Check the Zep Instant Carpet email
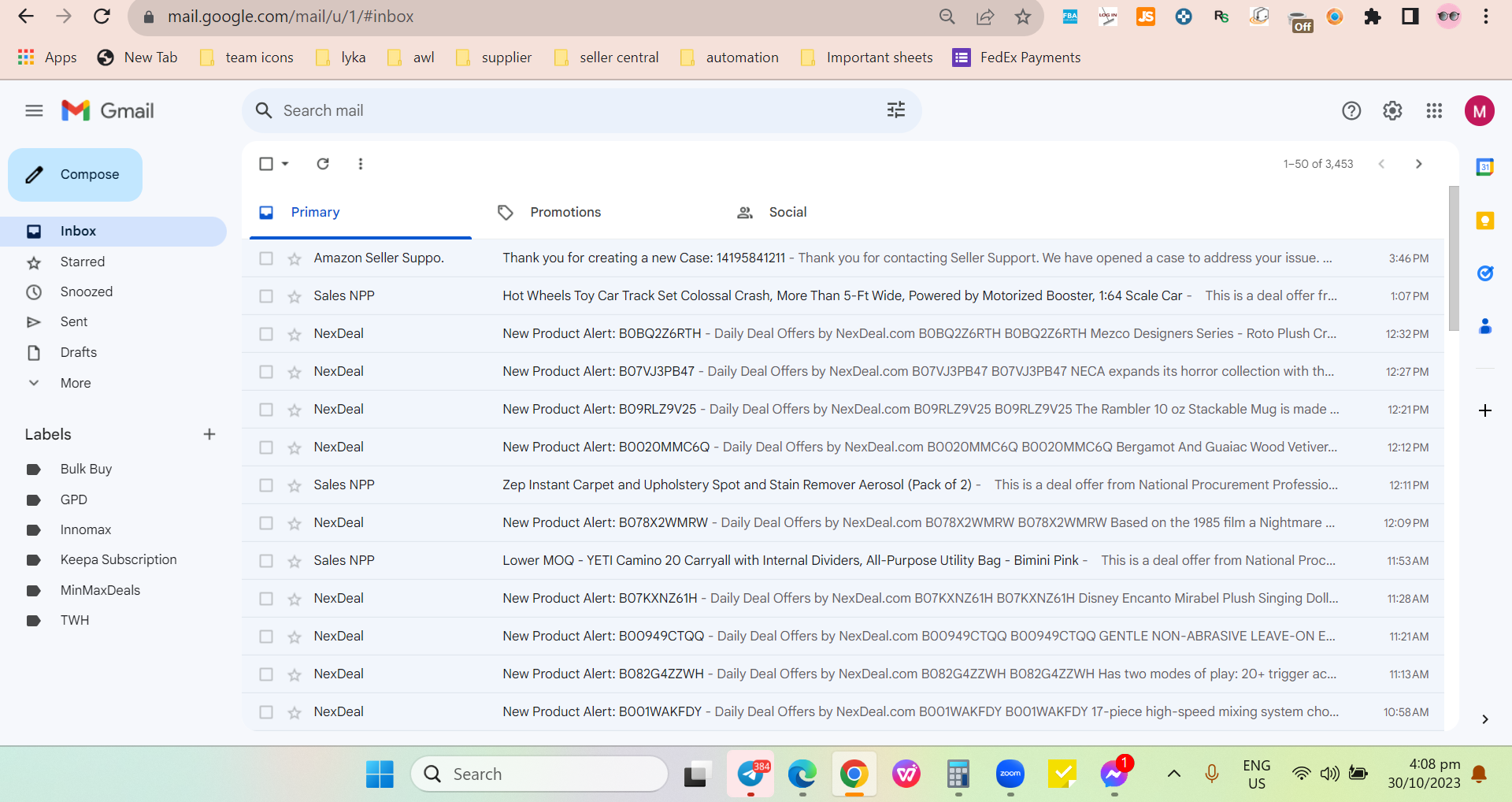Screen dimensions: 1512x802 (266, 485)
